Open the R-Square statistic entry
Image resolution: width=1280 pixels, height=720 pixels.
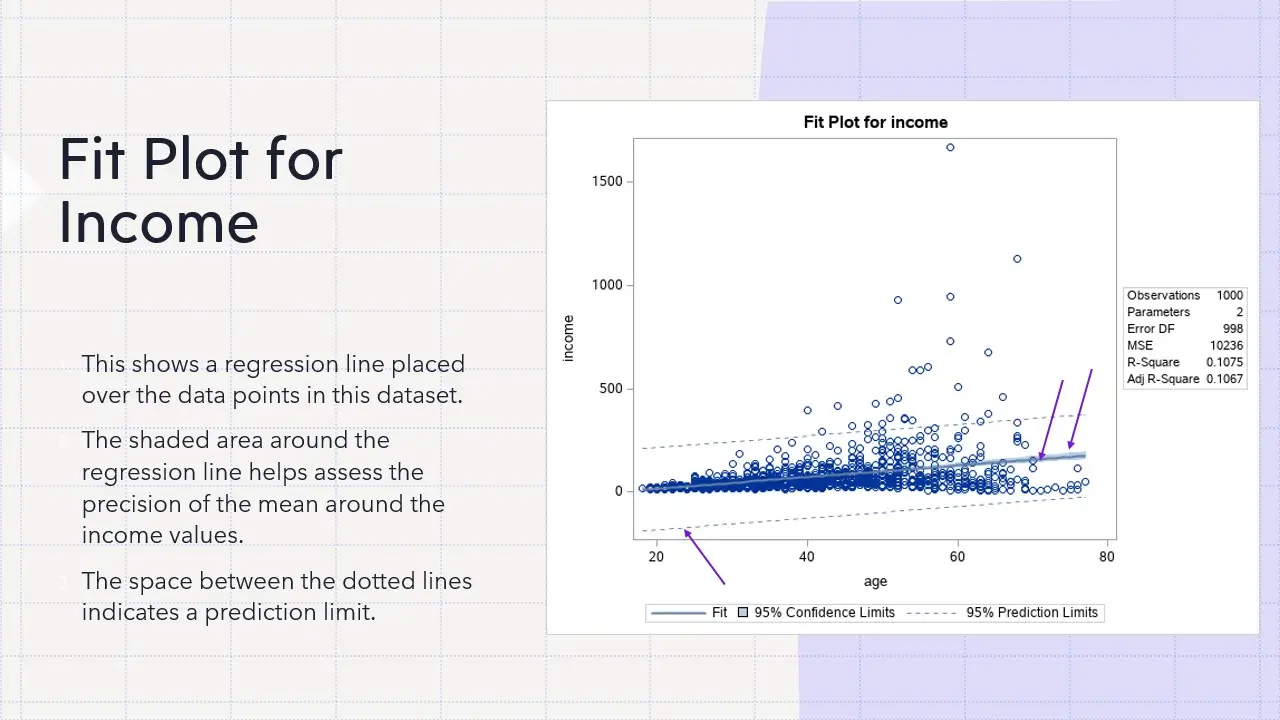tap(1185, 362)
